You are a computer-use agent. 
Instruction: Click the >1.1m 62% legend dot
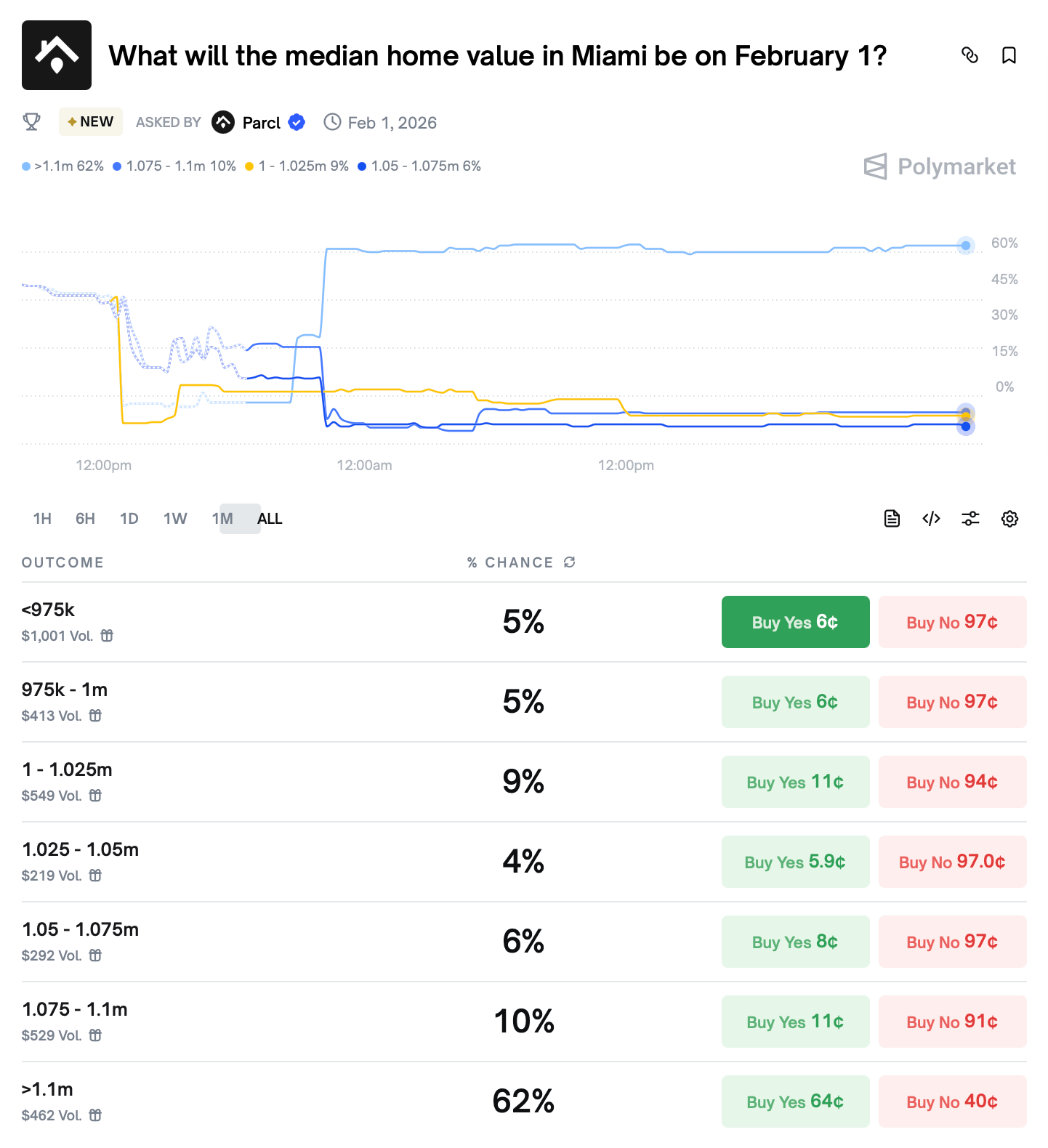pyautogui.click(x=26, y=166)
